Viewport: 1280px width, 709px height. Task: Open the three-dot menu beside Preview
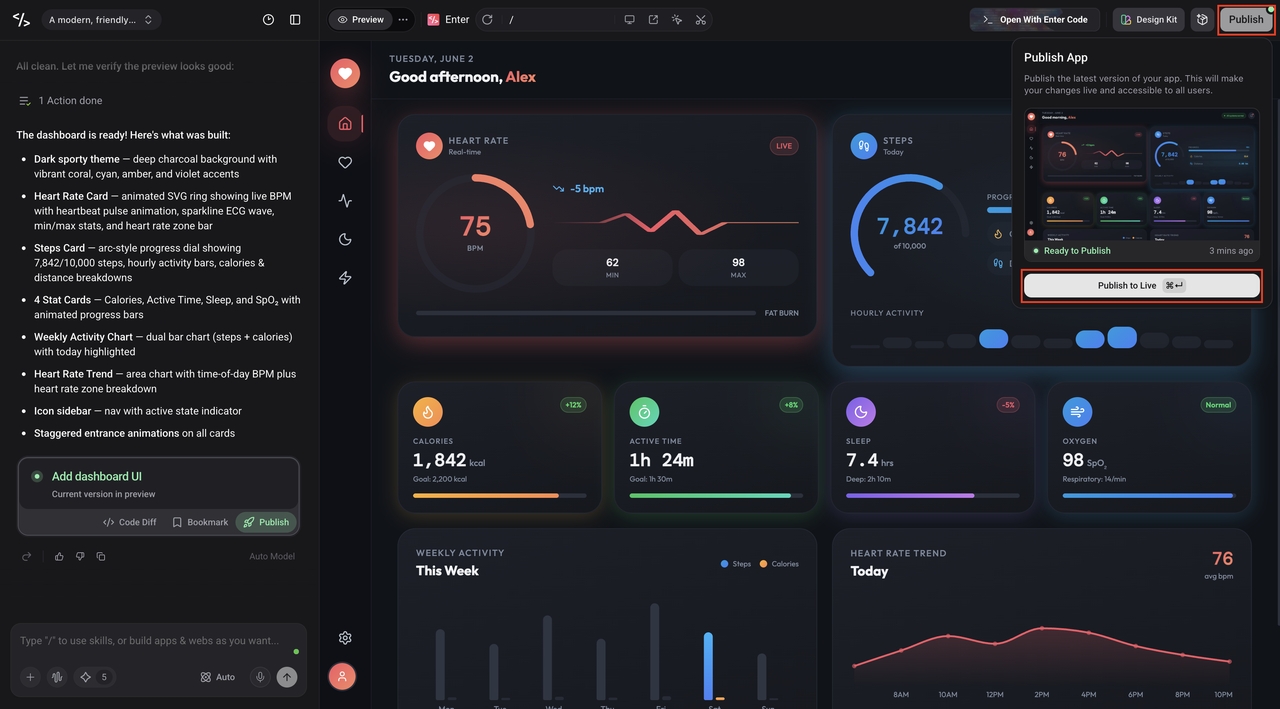(x=403, y=19)
